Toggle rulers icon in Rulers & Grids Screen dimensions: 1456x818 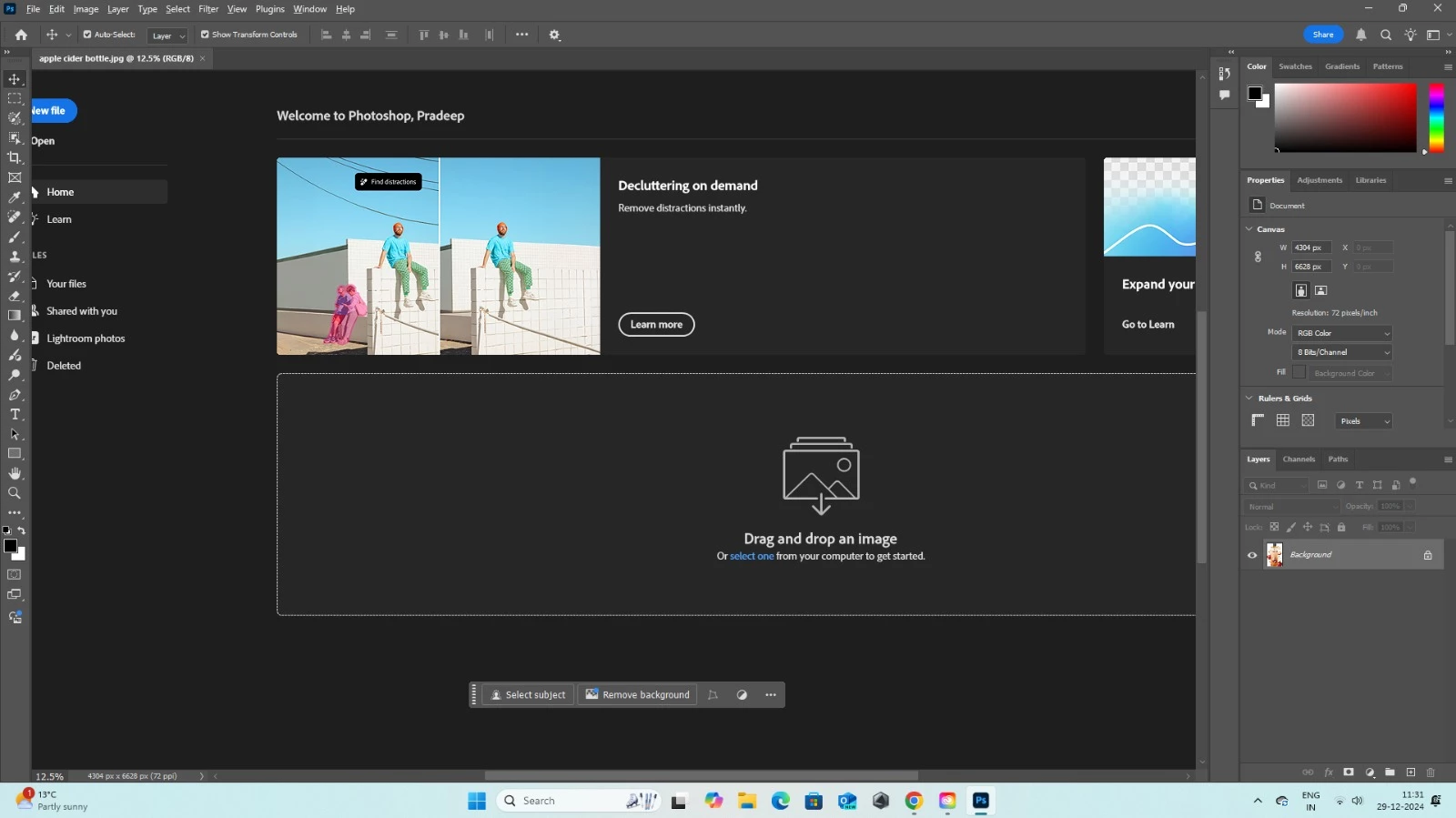coord(1258,420)
